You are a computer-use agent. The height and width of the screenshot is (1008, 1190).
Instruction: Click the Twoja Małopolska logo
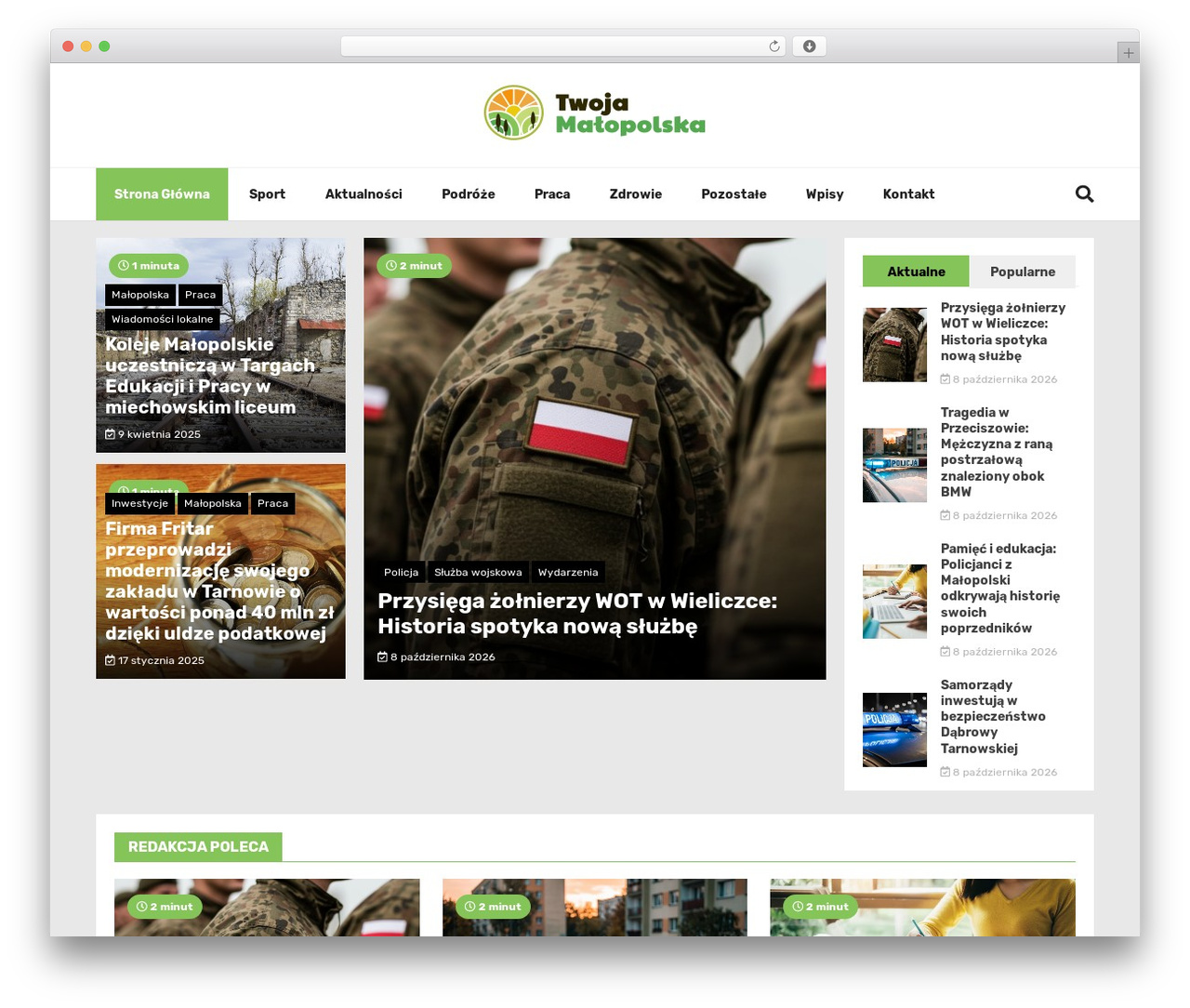pos(595,113)
